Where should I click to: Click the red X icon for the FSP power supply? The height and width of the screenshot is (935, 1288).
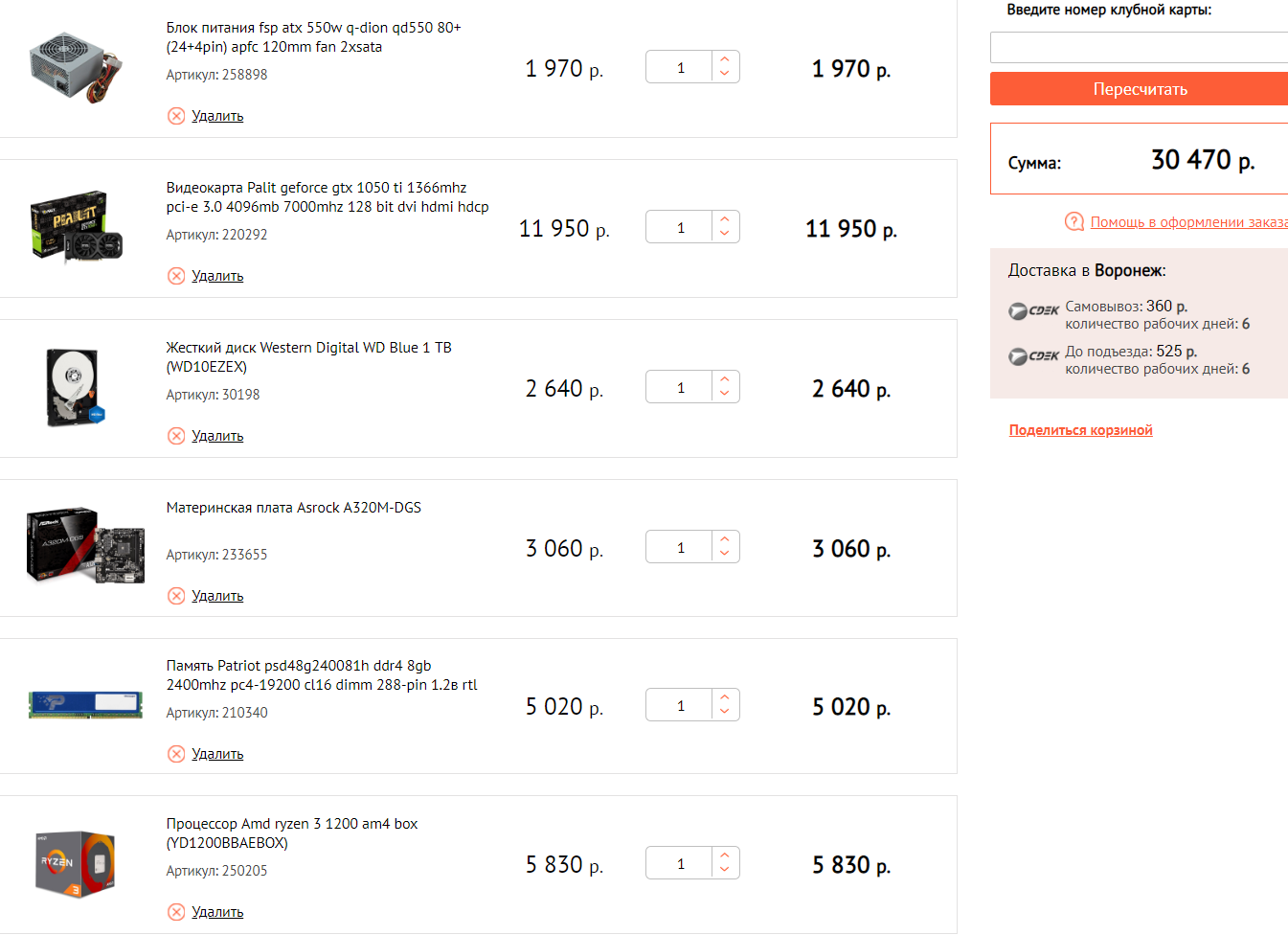176,116
